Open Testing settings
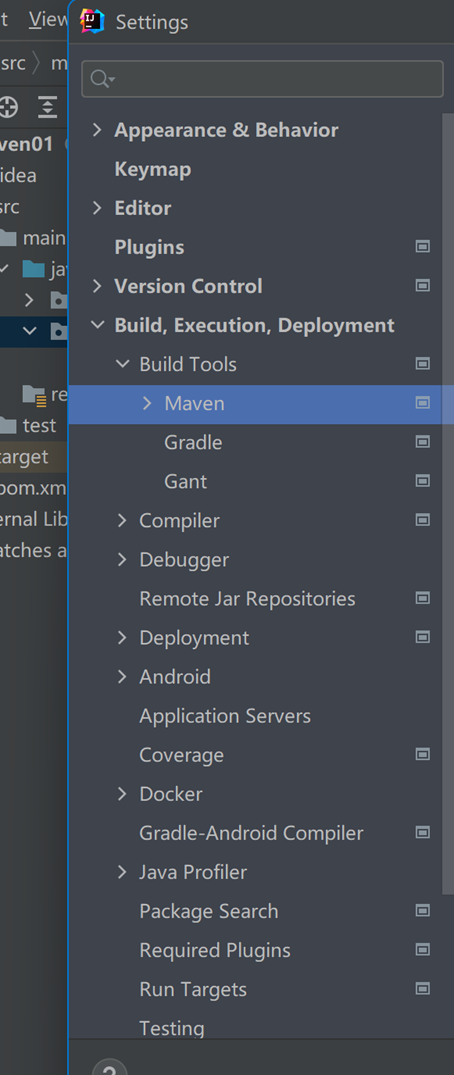Image resolution: width=454 pixels, height=1075 pixels. 172,1028
